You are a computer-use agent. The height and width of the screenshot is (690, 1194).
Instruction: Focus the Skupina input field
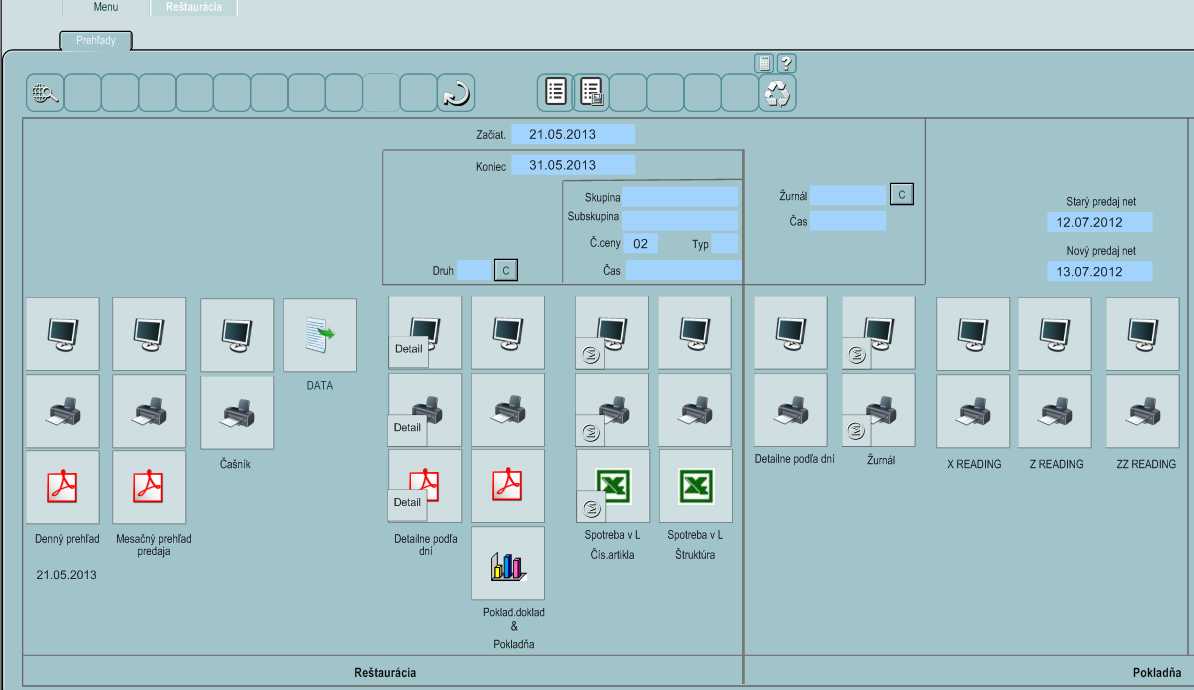680,198
